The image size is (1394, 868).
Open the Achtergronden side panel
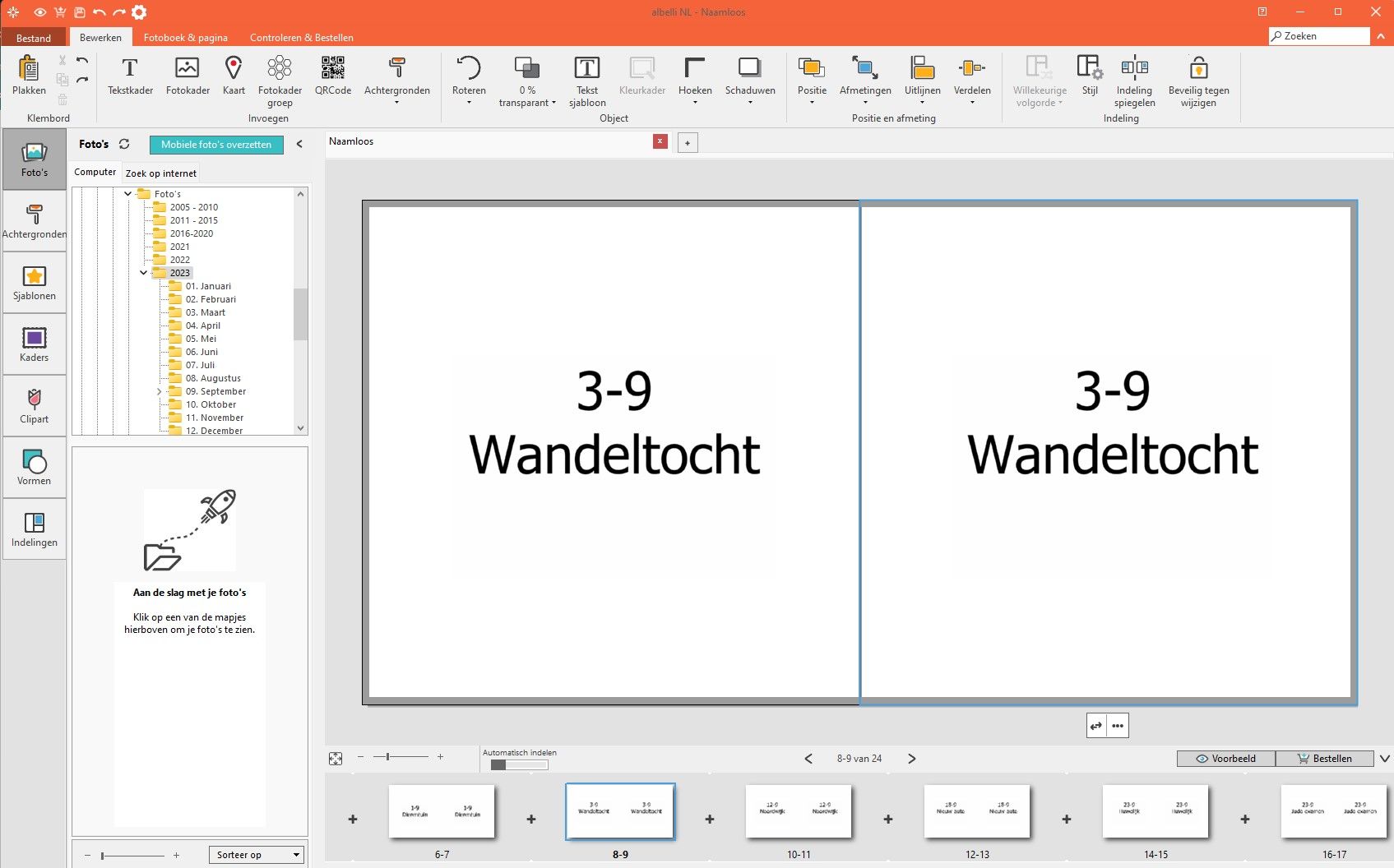[34, 222]
